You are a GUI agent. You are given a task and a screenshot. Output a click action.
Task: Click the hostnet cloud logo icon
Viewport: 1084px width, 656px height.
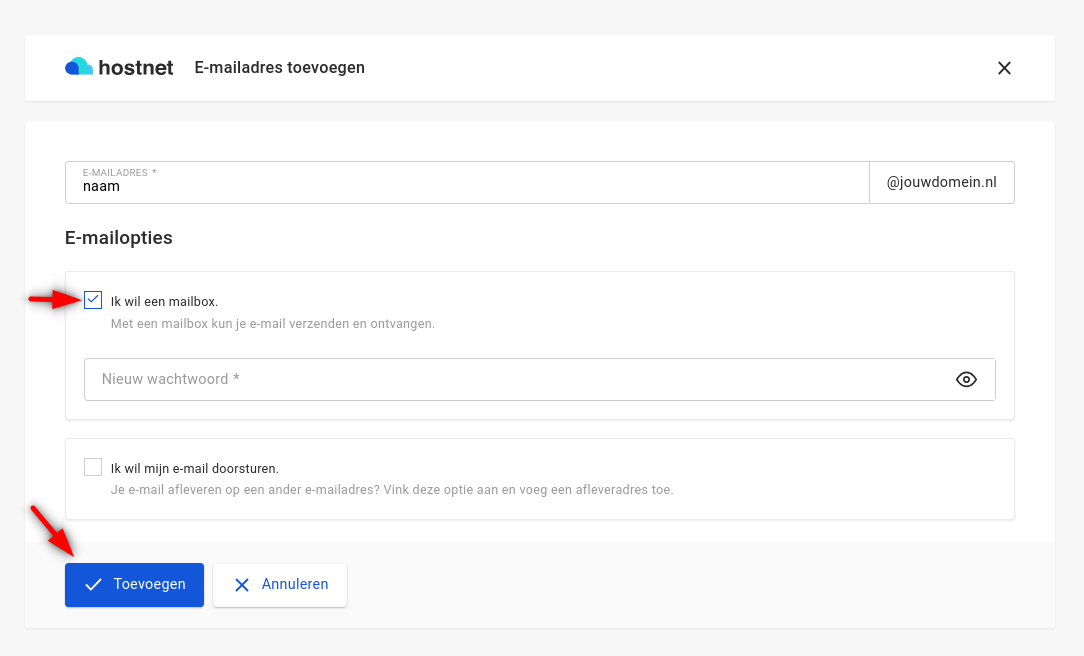tap(79, 67)
